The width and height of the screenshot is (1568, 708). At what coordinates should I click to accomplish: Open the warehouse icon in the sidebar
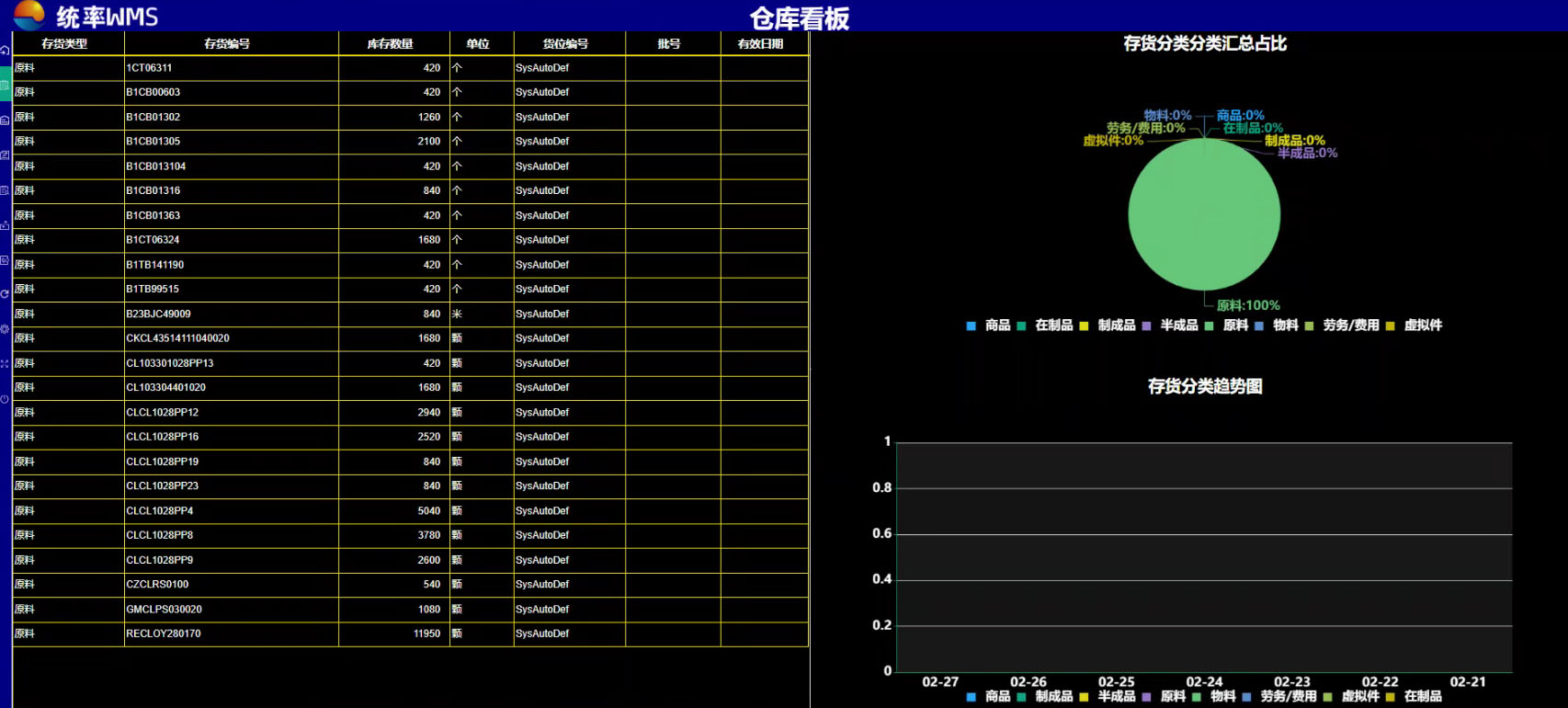point(5,120)
